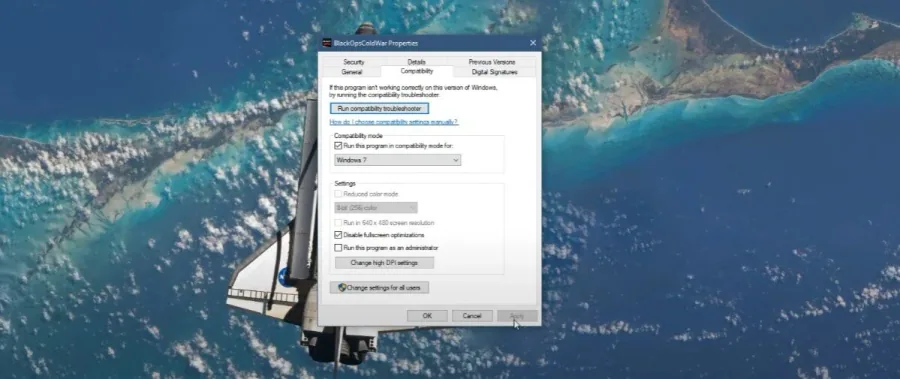
Task: Open the Details tab
Action: tap(416, 61)
